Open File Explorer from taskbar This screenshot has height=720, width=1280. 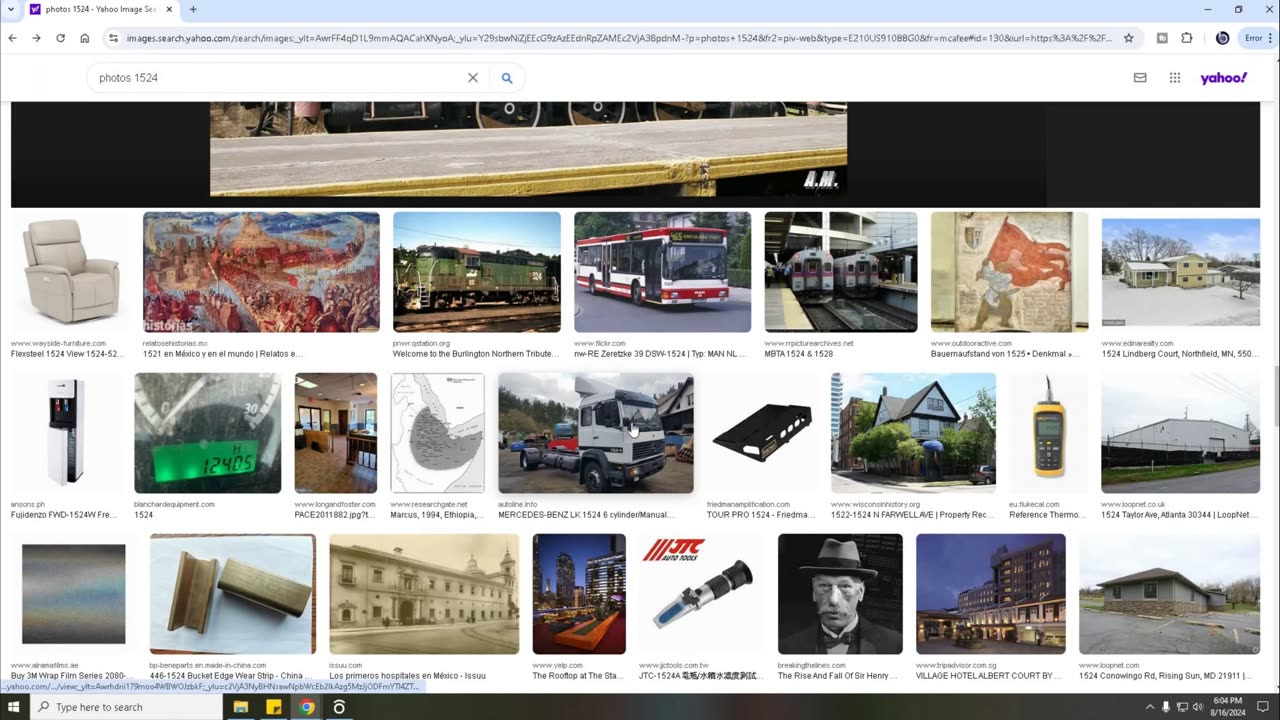(x=241, y=707)
